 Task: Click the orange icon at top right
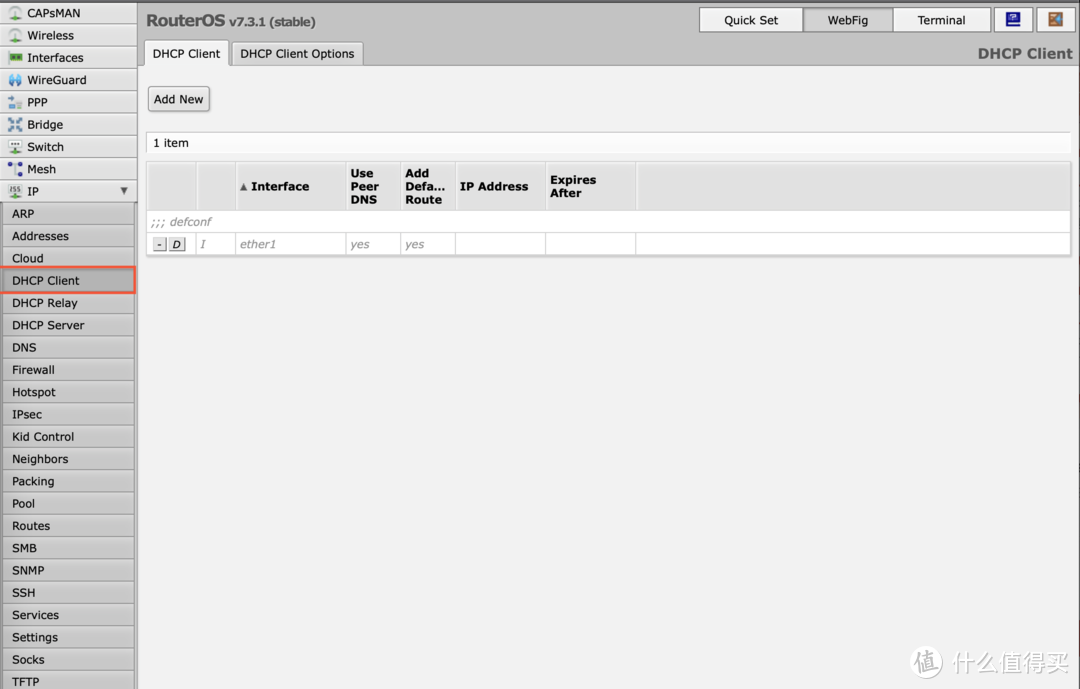(x=1055, y=20)
